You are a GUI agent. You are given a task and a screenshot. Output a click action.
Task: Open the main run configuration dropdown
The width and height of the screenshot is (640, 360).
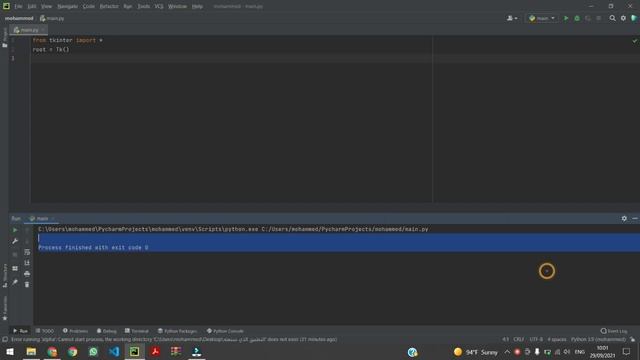pyautogui.click(x=542, y=18)
